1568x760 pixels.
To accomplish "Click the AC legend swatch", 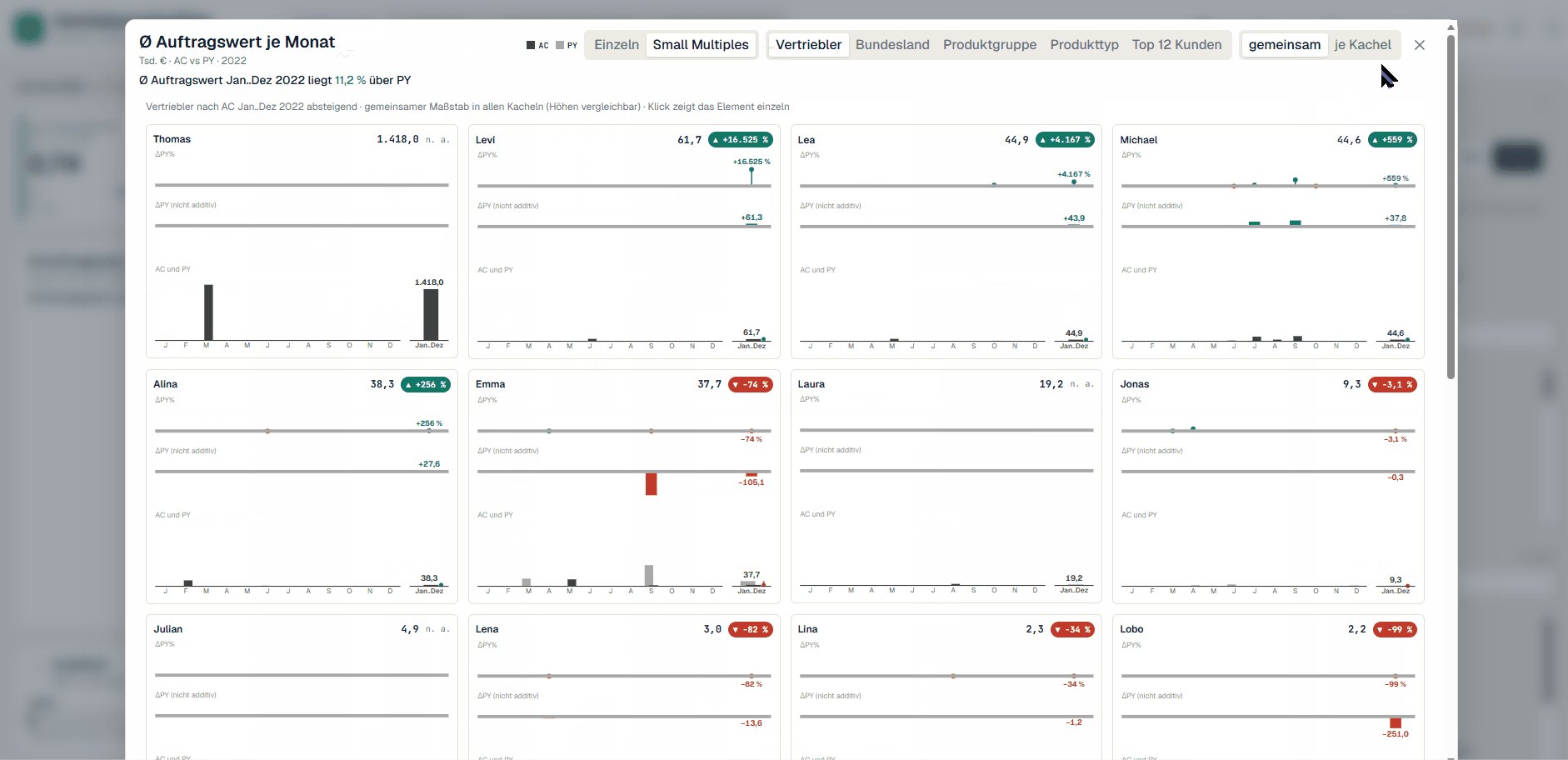I will (531, 45).
